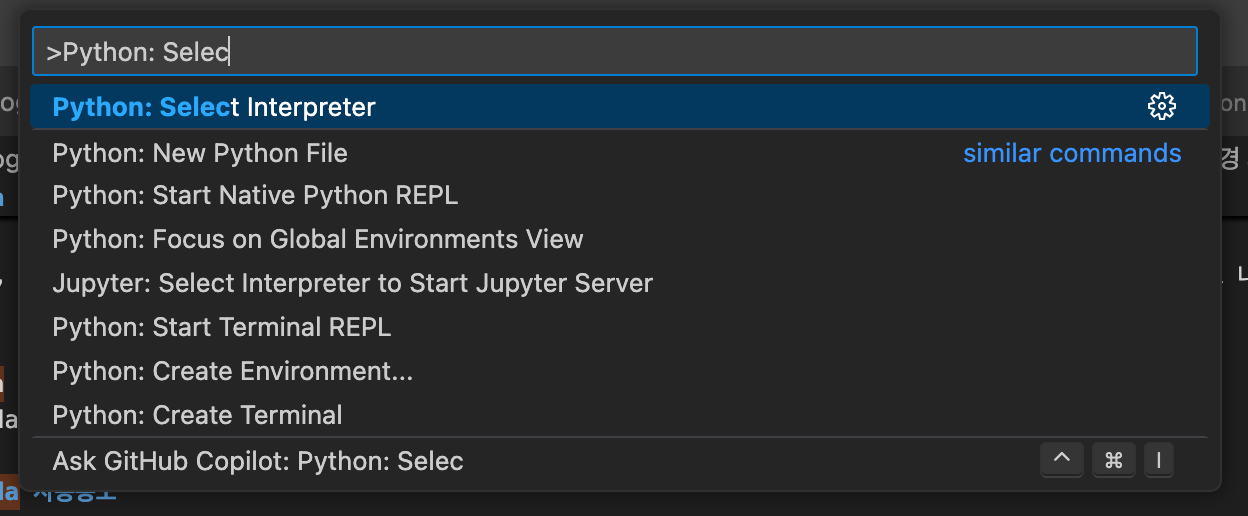Click the Control caret key badge
This screenshot has width=1248, height=516.
point(1062,460)
